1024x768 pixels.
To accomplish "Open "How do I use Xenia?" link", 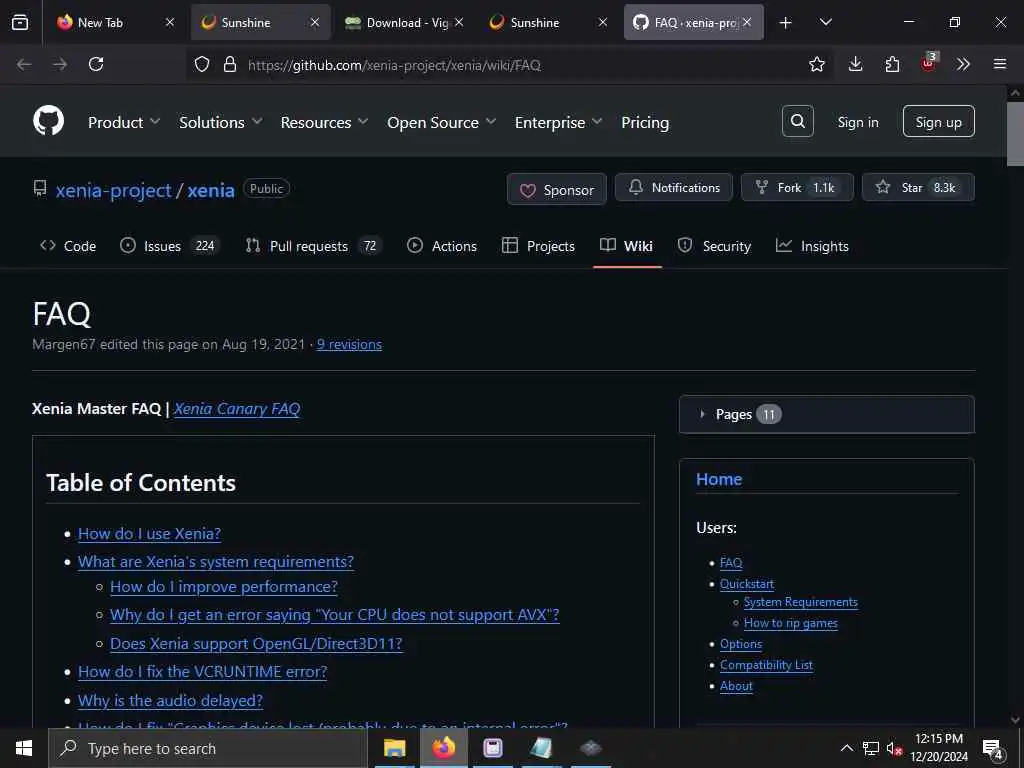I will [150, 534].
